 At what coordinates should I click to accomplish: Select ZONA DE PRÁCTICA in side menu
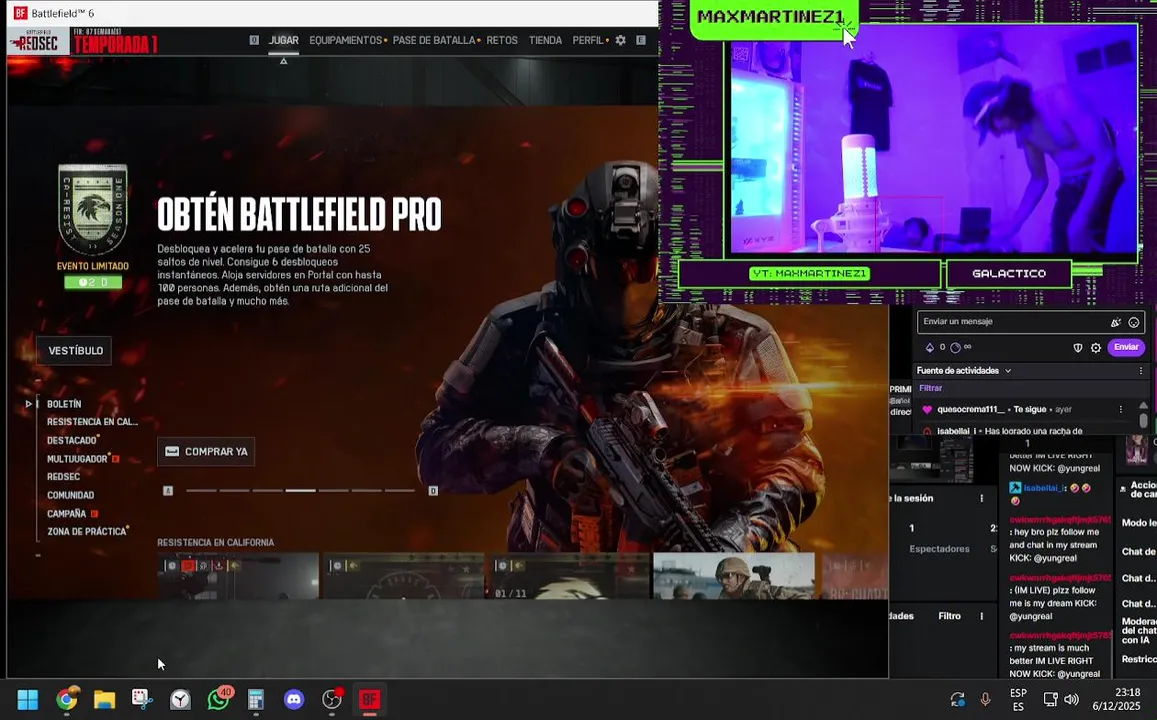click(x=87, y=532)
